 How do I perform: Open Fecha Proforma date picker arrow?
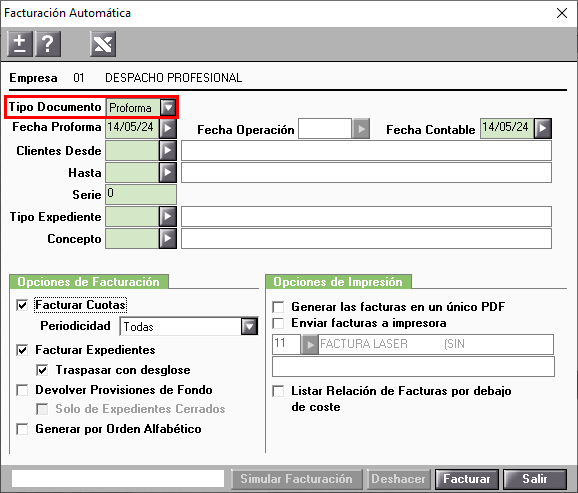pos(168,128)
